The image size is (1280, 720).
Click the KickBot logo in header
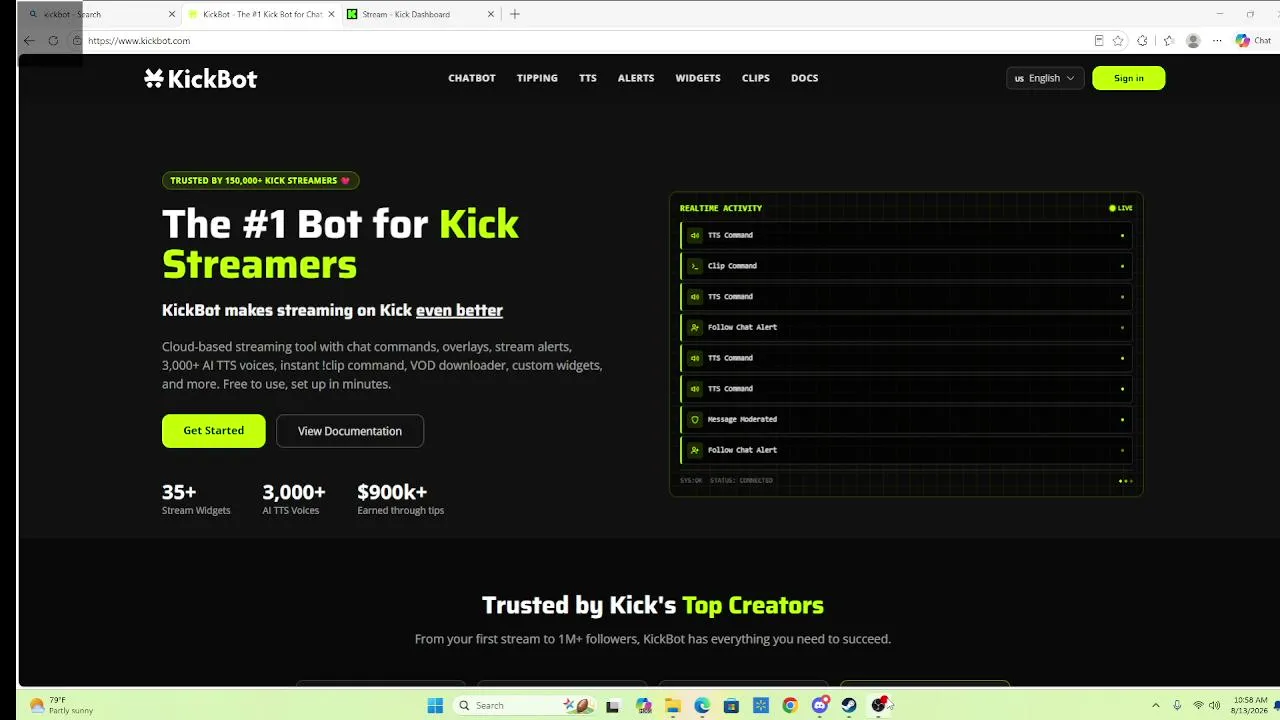coord(200,79)
